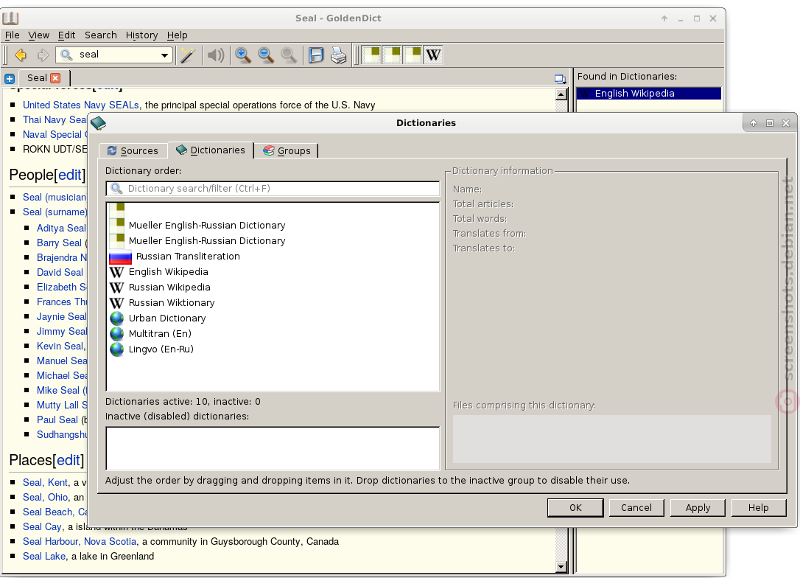
Task: Switch to the Sources tab
Action: (x=133, y=150)
